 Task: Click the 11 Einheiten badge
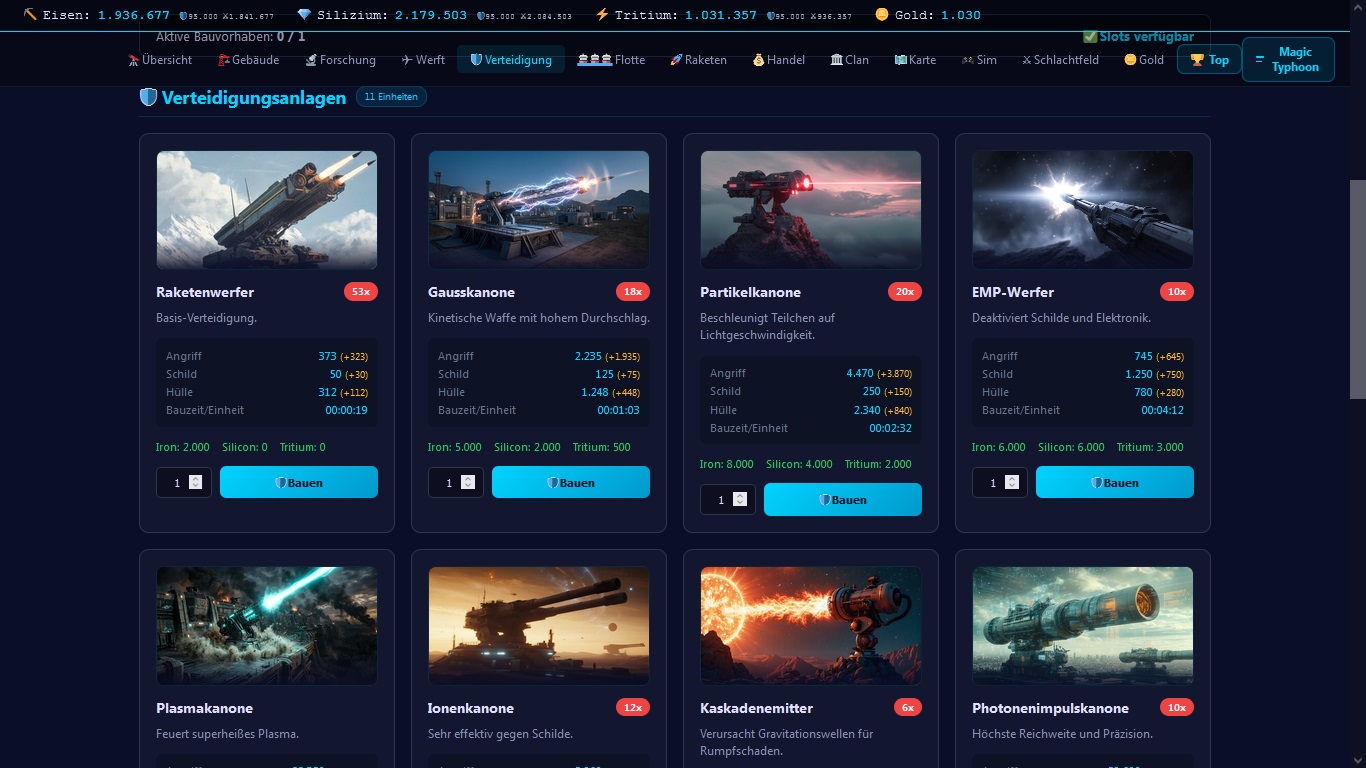coord(392,97)
